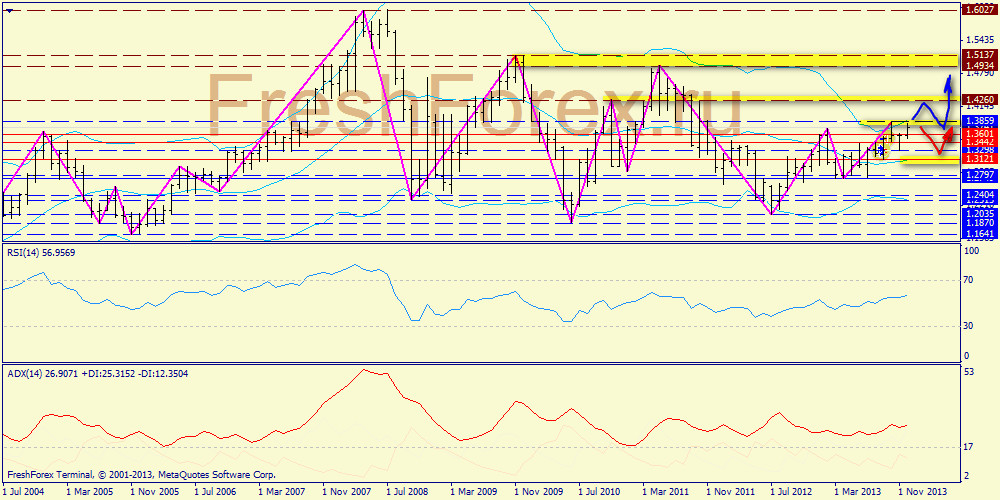Select the 1.1641 price level label

pos(977,233)
